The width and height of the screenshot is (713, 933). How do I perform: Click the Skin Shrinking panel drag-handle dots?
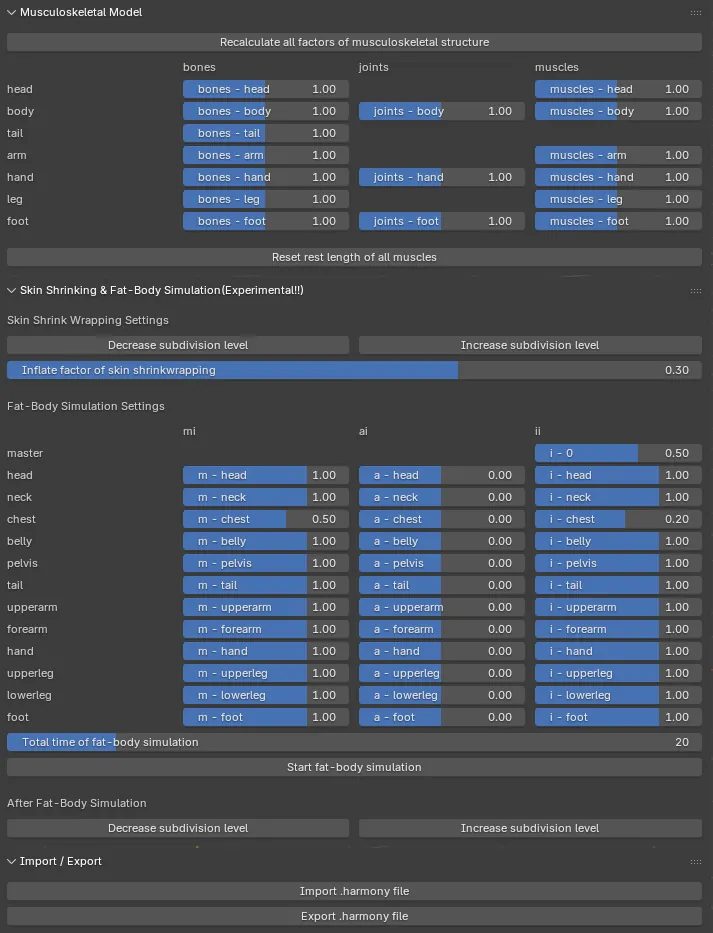pos(695,291)
